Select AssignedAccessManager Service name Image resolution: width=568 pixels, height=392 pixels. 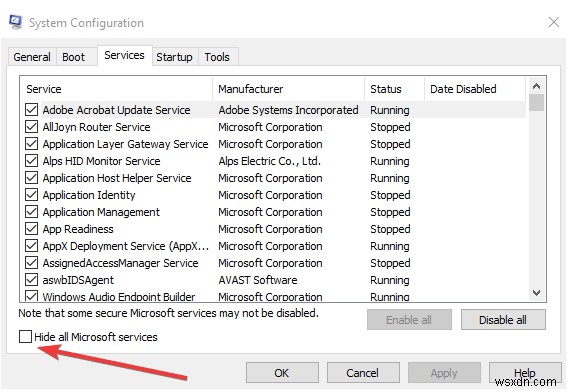120,263
